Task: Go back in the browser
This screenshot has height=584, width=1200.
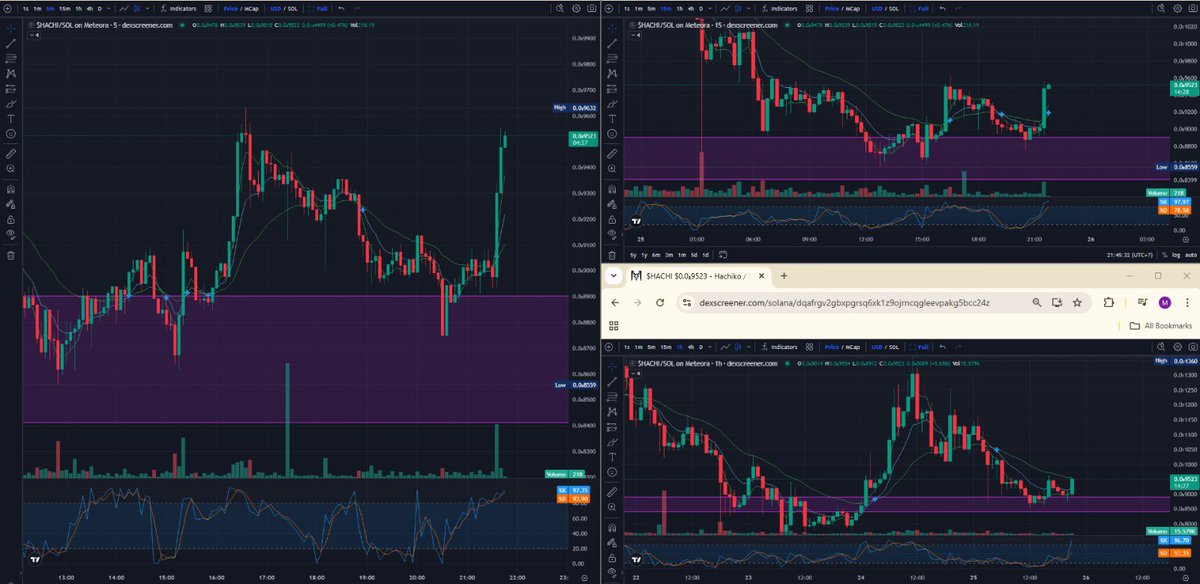Action: pos(614,302)
